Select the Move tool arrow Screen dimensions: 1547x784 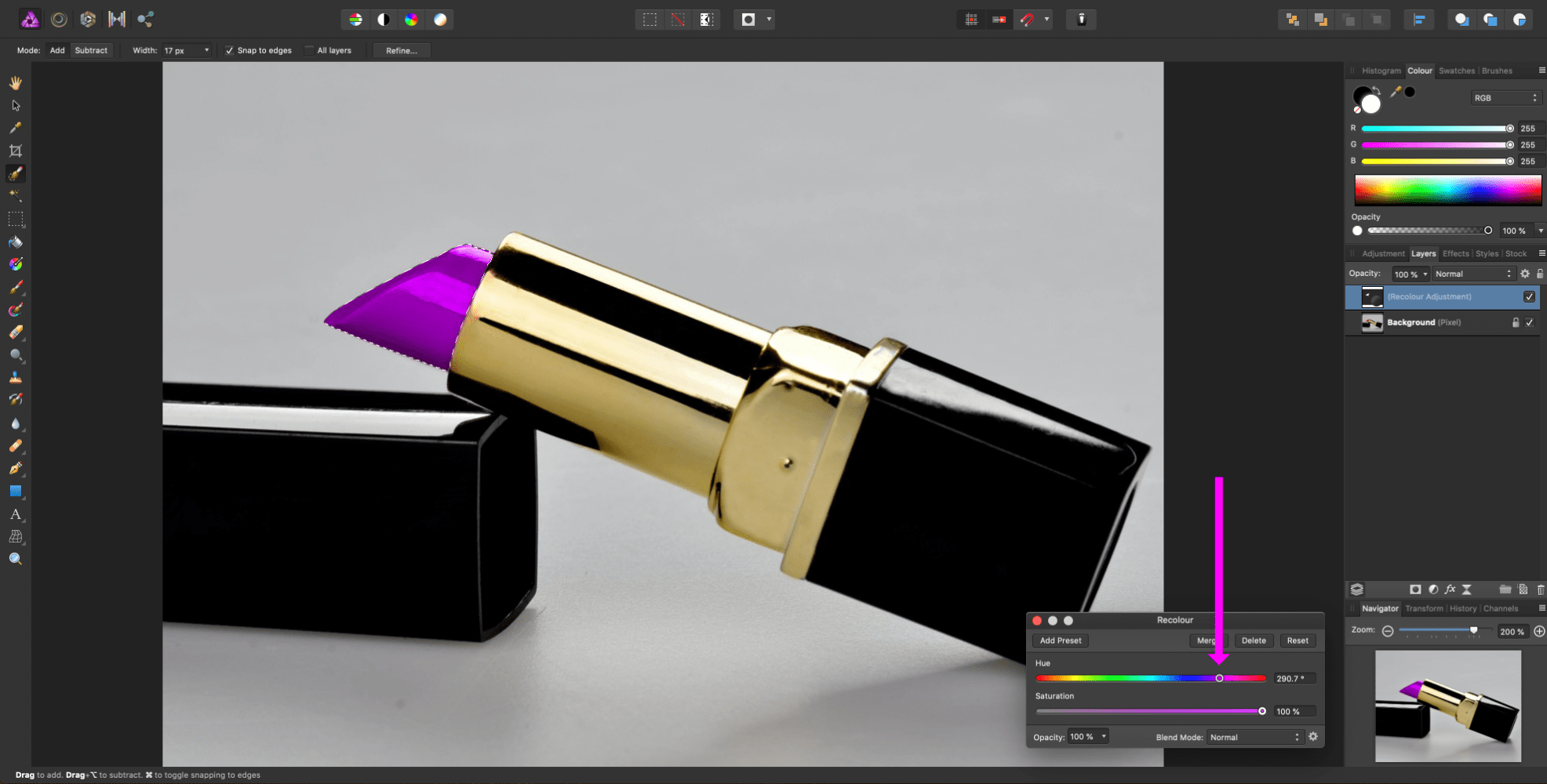(x=16, y=106)
